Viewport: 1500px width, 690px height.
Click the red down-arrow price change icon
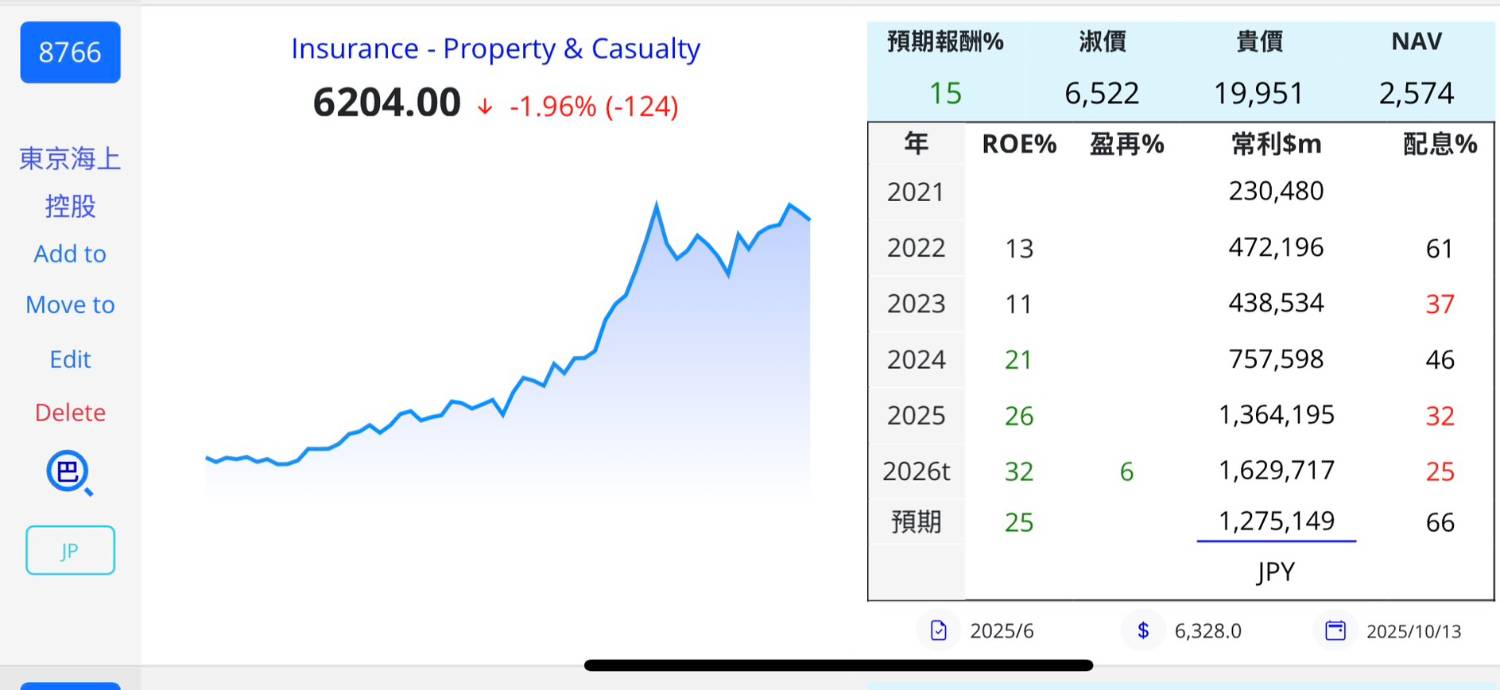[485, 107]
